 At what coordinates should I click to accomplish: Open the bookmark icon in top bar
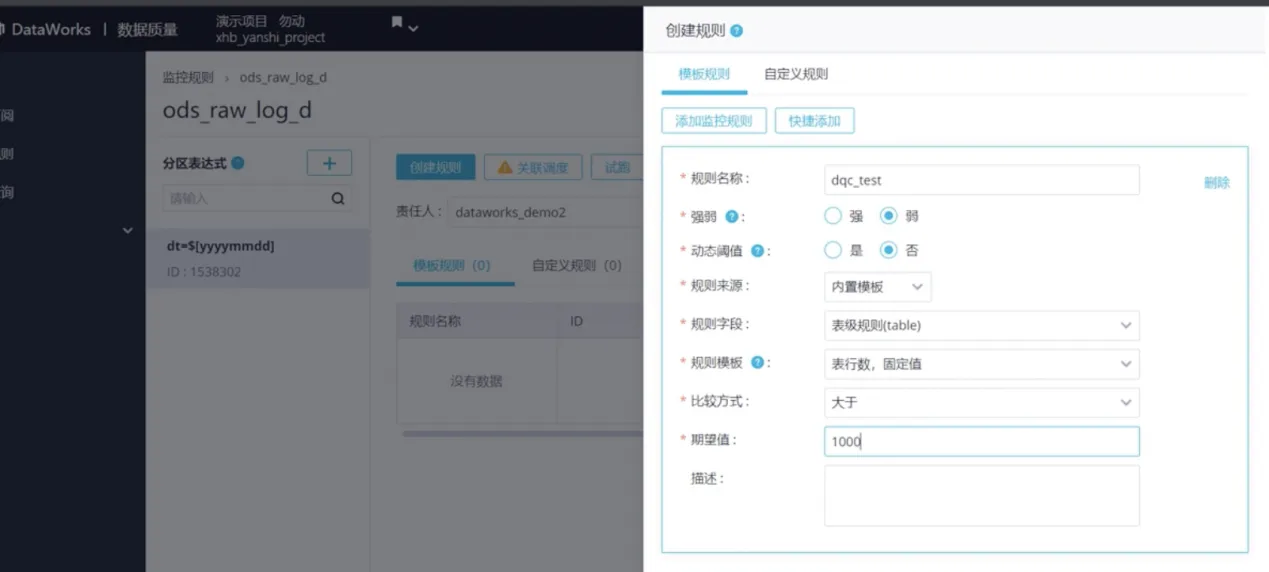pos(397,24)
